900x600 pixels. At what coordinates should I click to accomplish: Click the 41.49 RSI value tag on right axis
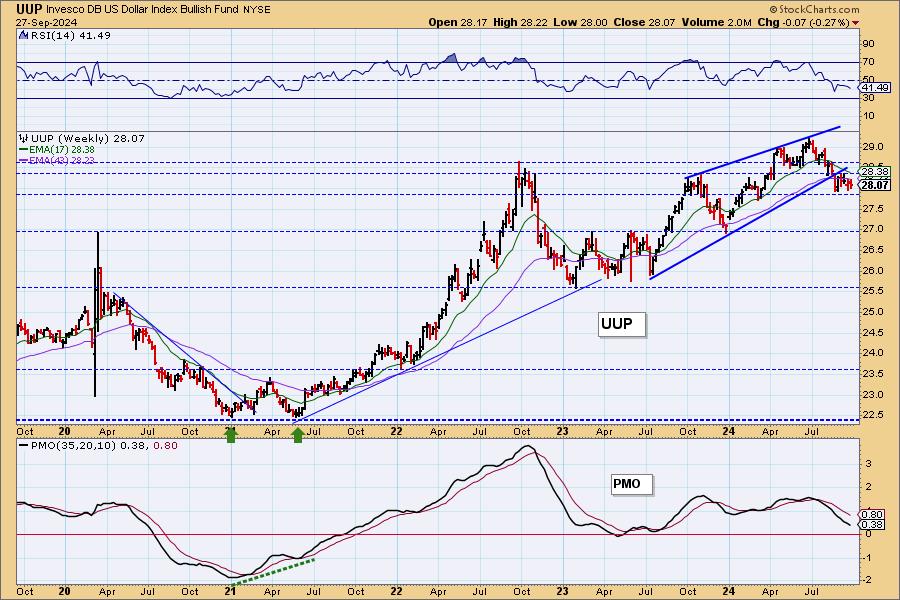click(x=876, y=87)
